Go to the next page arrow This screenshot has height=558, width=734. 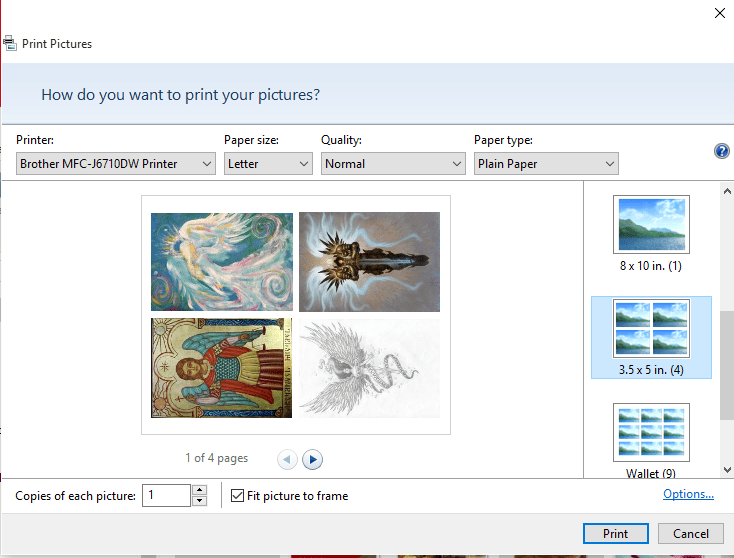312,459
